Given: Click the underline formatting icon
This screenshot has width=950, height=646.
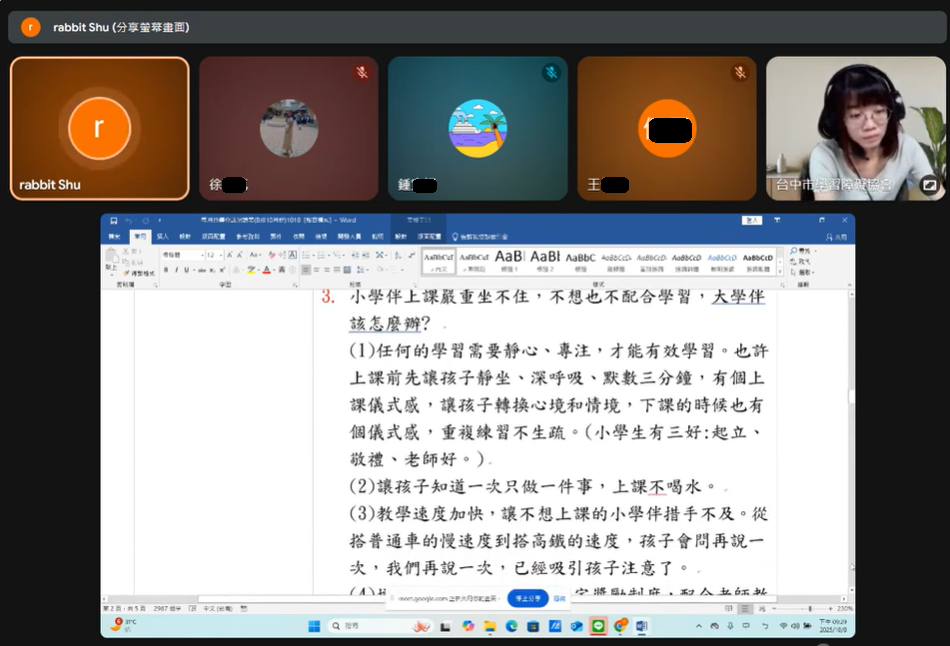Looking at the screenshot, I should 187,270.
